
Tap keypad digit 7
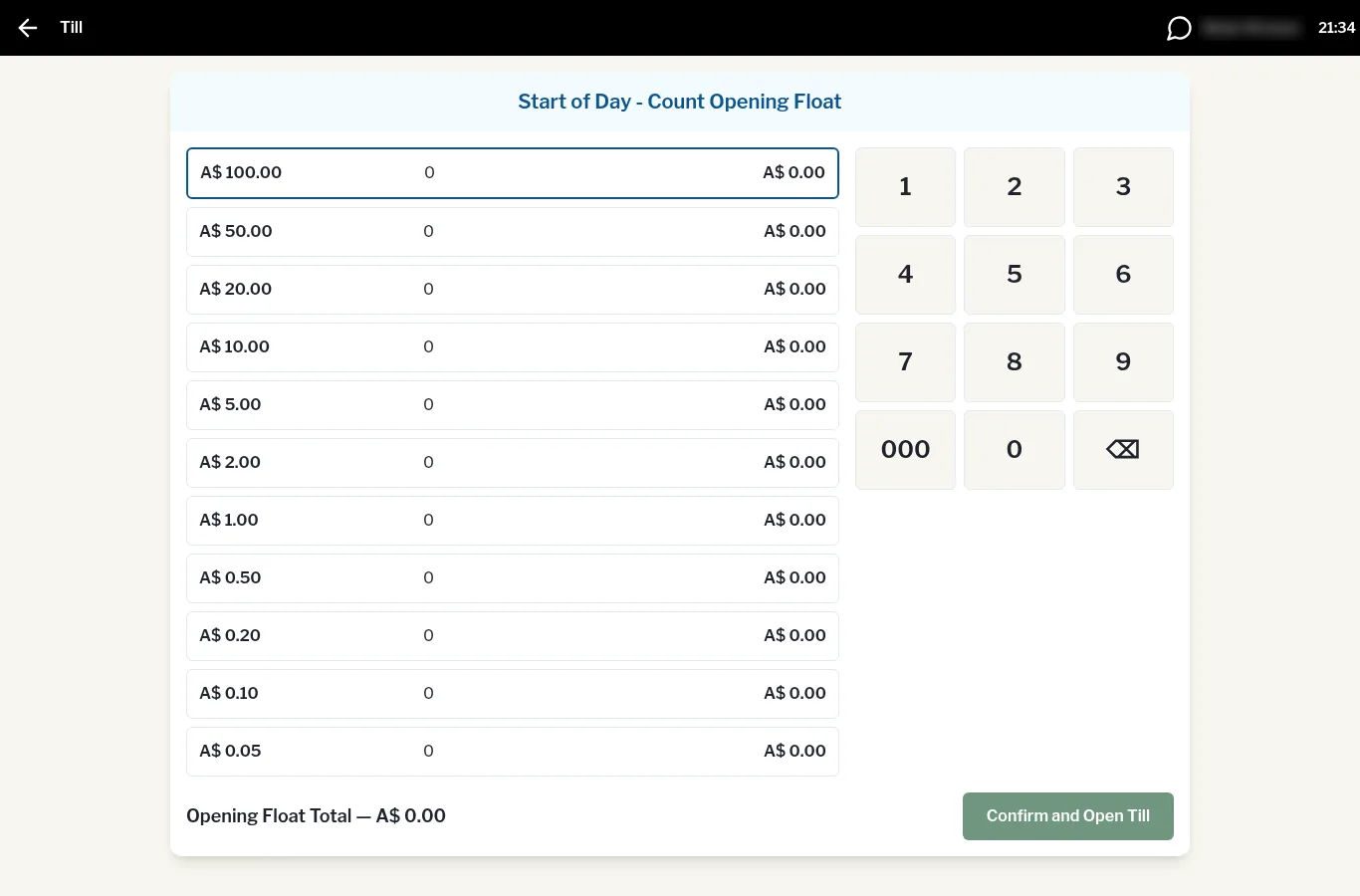tap(905, 362)
